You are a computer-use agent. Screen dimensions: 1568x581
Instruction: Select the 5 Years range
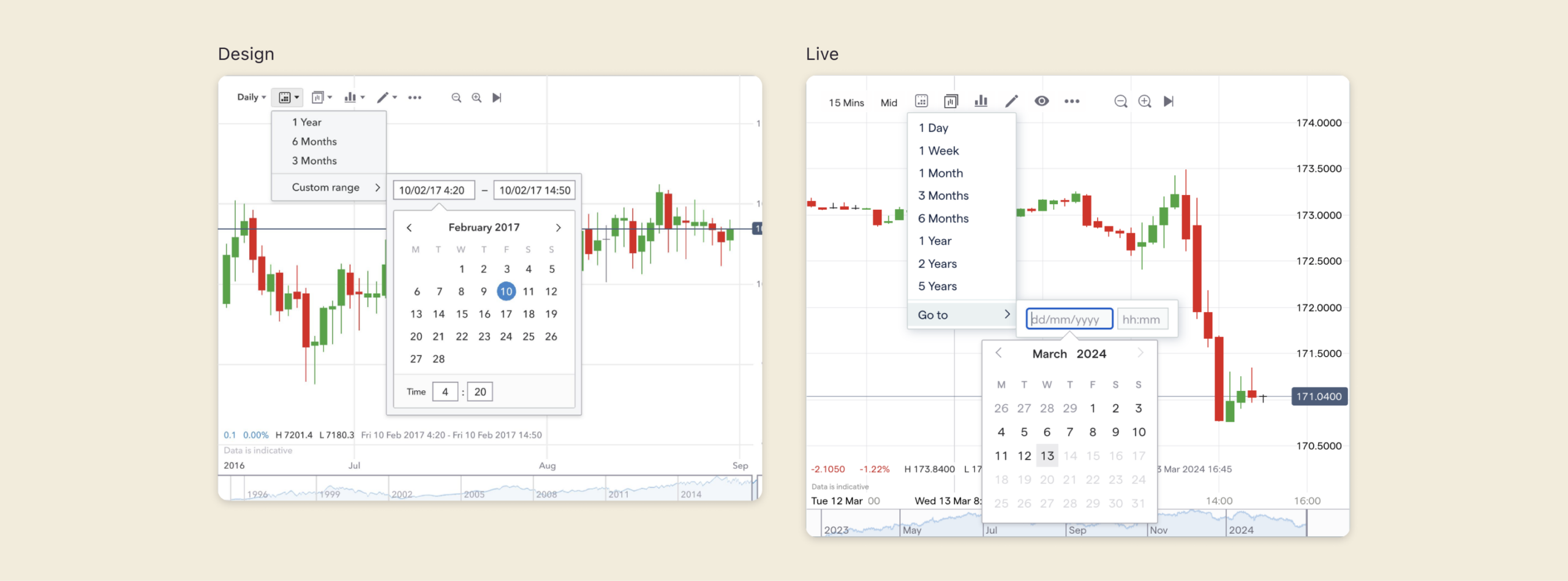pos(962,286)
